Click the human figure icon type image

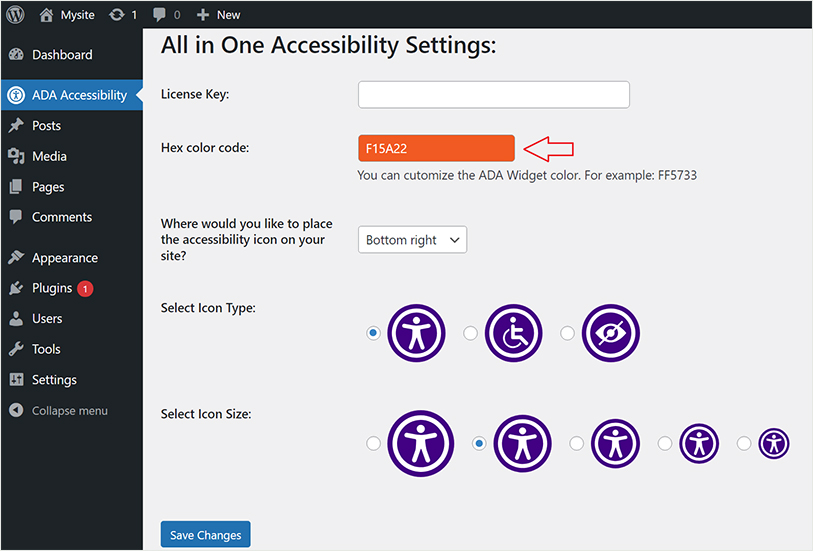pyautogui.click(x=416, y=333)
